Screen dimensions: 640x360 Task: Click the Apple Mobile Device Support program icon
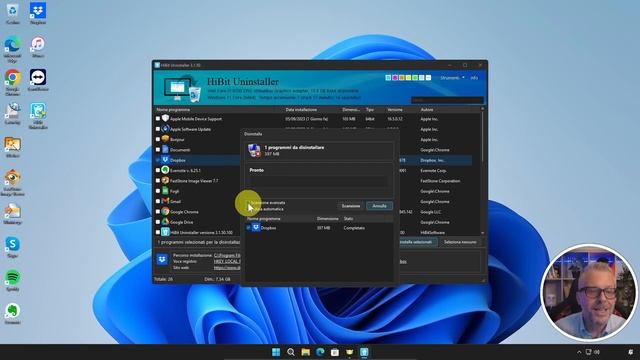coord(165,118)
